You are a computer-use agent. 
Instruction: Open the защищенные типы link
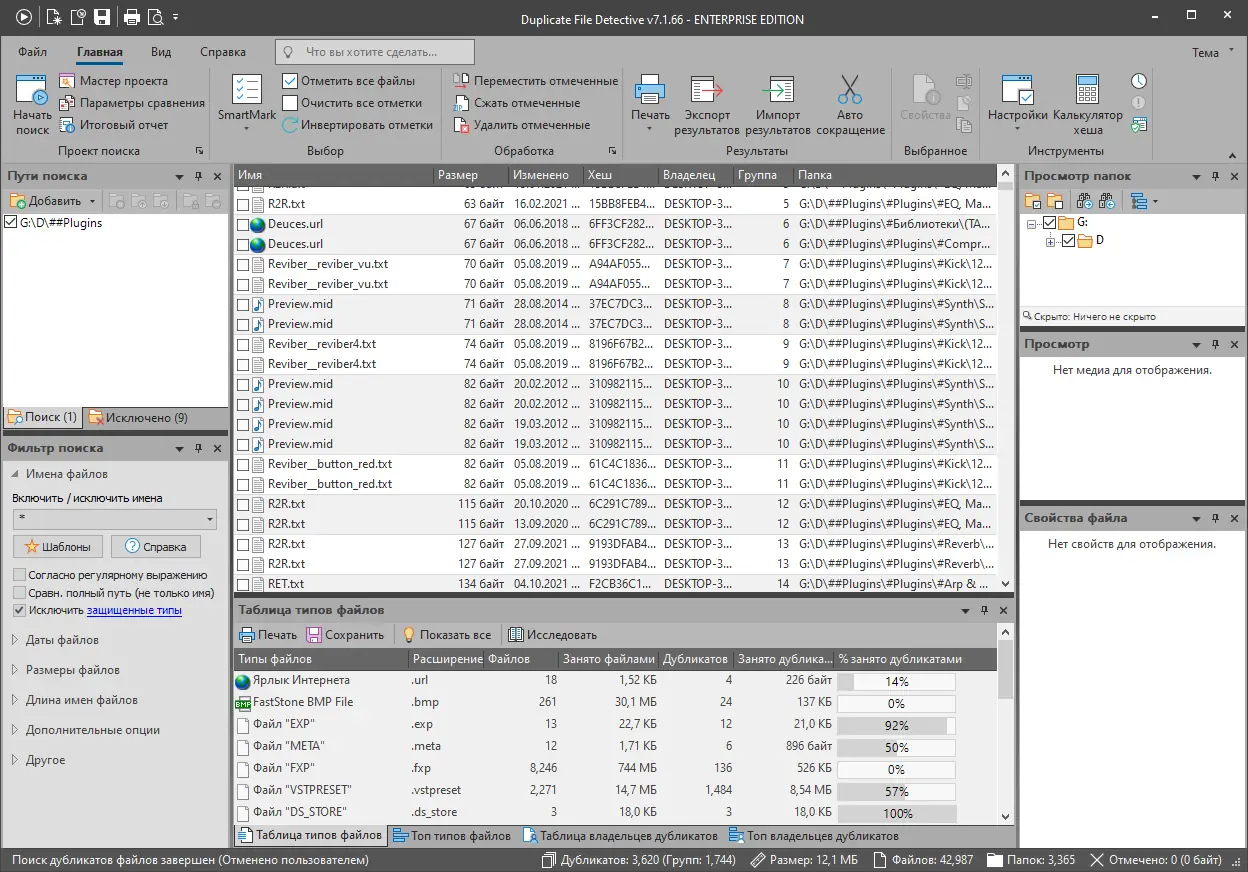pos(134,610)
